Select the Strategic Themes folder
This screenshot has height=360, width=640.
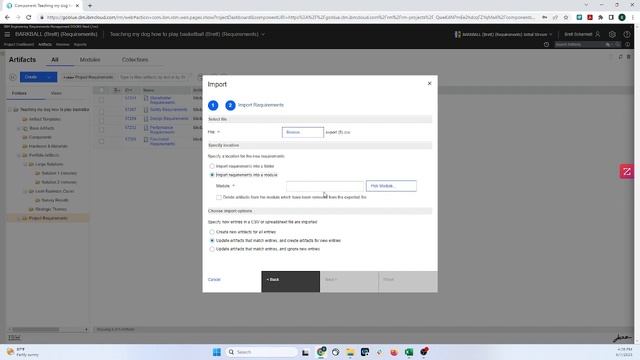point(51,209)
